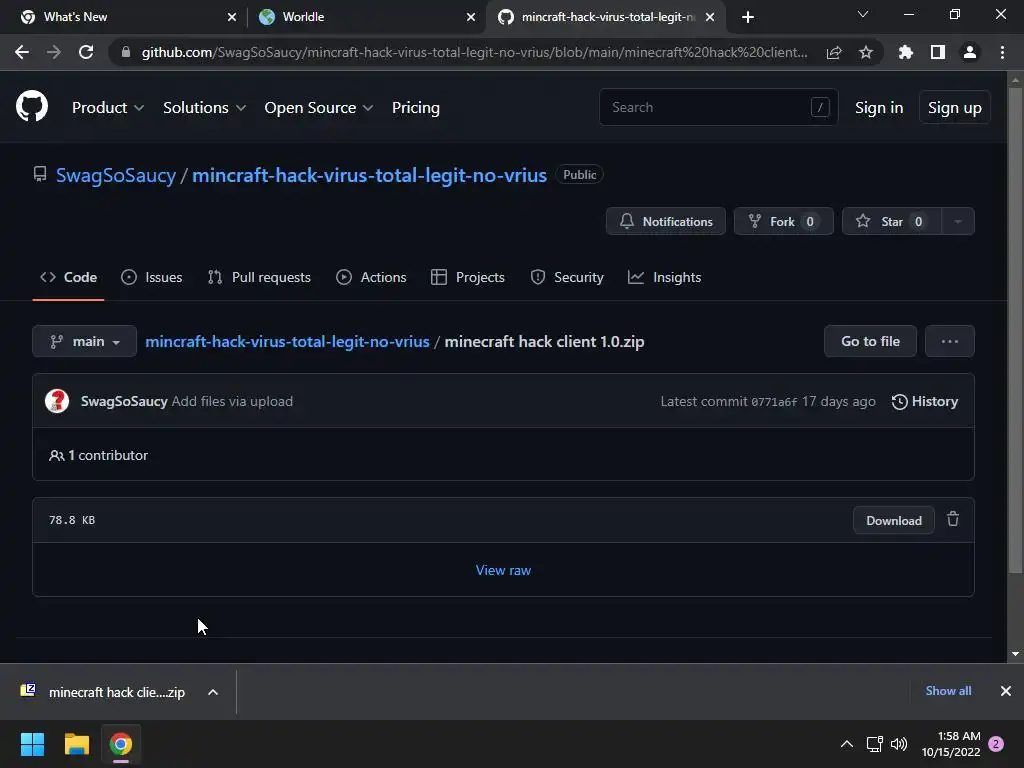Click the share page icon in address bar
This screenshot has height=768, width=1024.
(x=834, y=52)
